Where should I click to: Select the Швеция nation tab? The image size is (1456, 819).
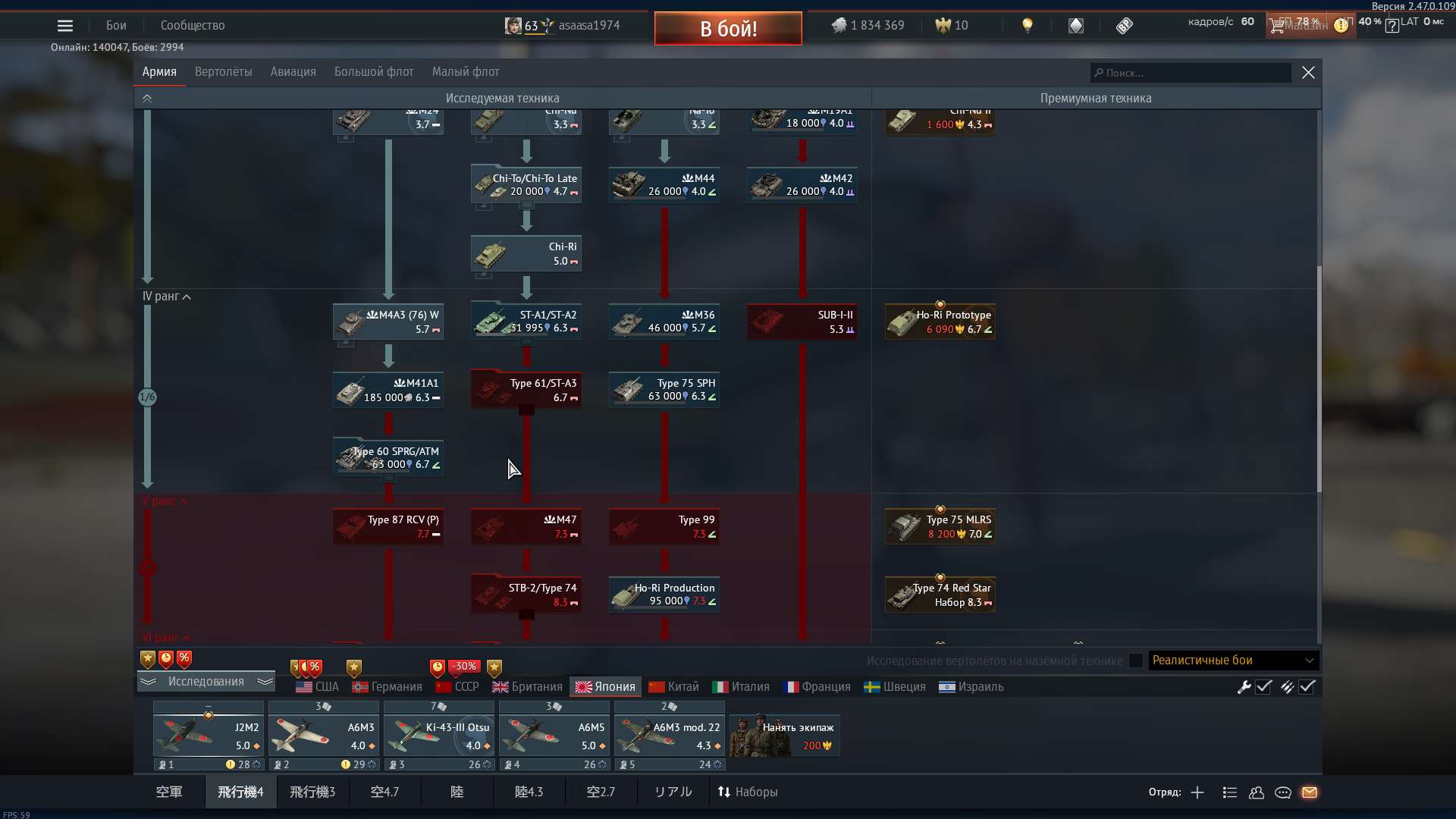(x=895, y=687)
